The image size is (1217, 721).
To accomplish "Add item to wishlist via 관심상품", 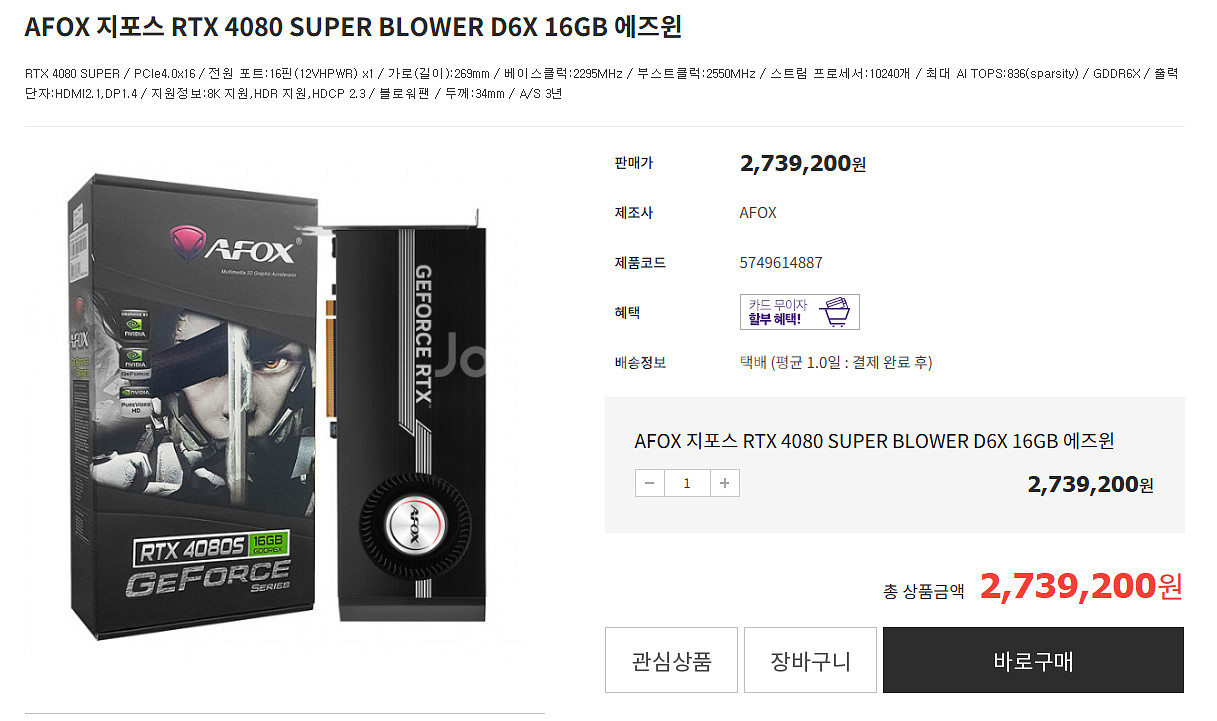I will tap(671, 660).
